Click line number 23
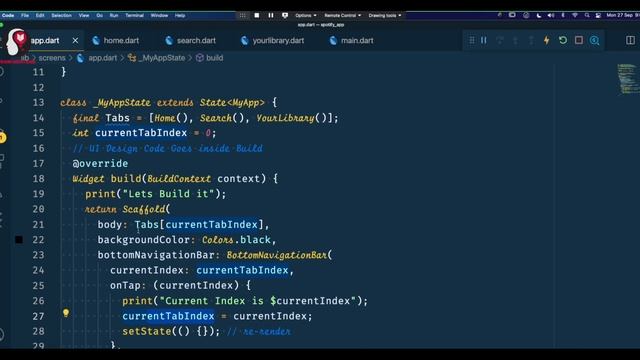This screenshot has height=360, width=640. pyautogui.click(x=38, y=255)
